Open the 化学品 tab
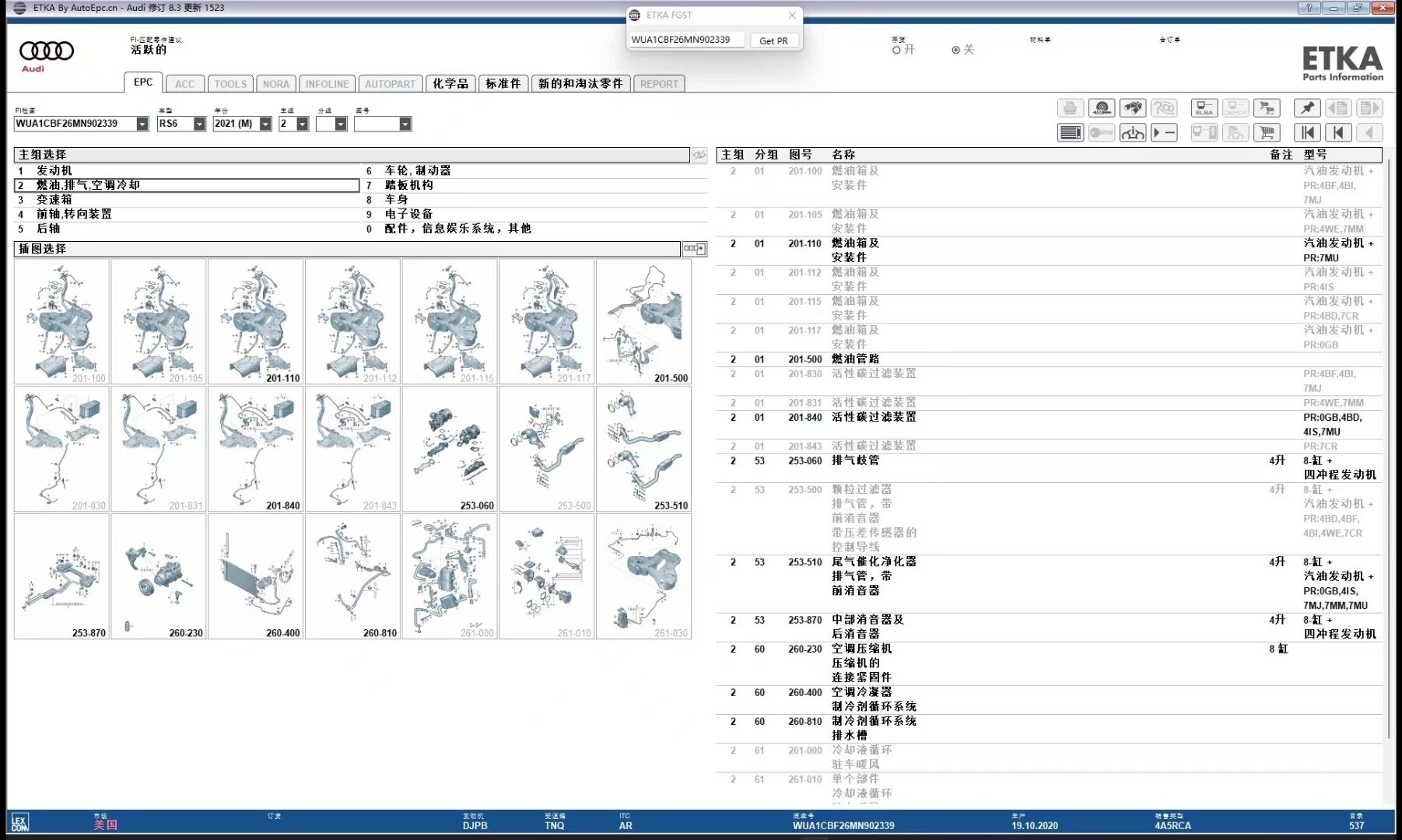Viewport: 1402px width, 840px height. pyautogui.click(x=450, y=84)
